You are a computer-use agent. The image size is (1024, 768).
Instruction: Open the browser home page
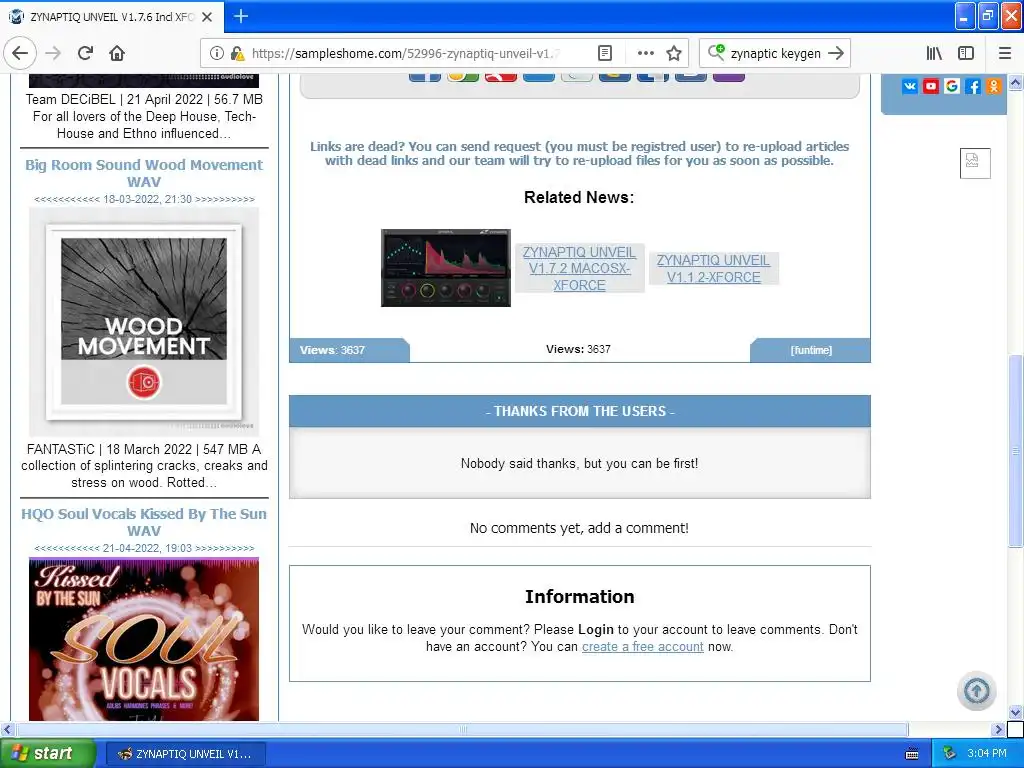pyautogui.click(x=117, y=53)
